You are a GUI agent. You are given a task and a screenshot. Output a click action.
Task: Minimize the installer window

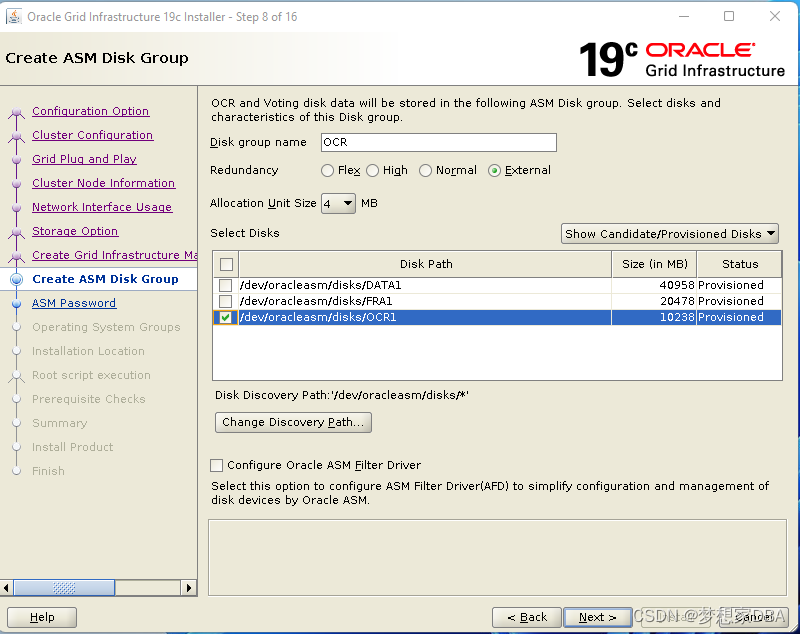[x=684, y=16]
